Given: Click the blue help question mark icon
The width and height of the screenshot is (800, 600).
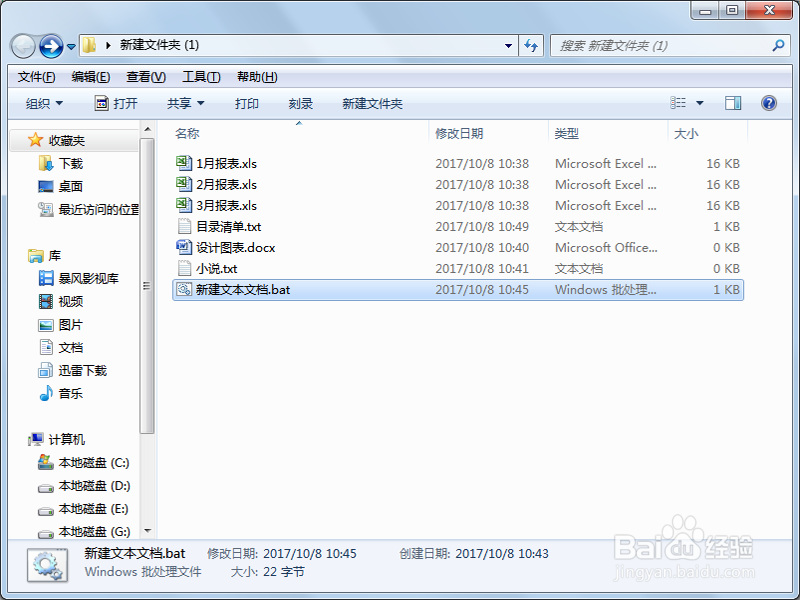Looking at the screenshot, I should tap(769, 103).
